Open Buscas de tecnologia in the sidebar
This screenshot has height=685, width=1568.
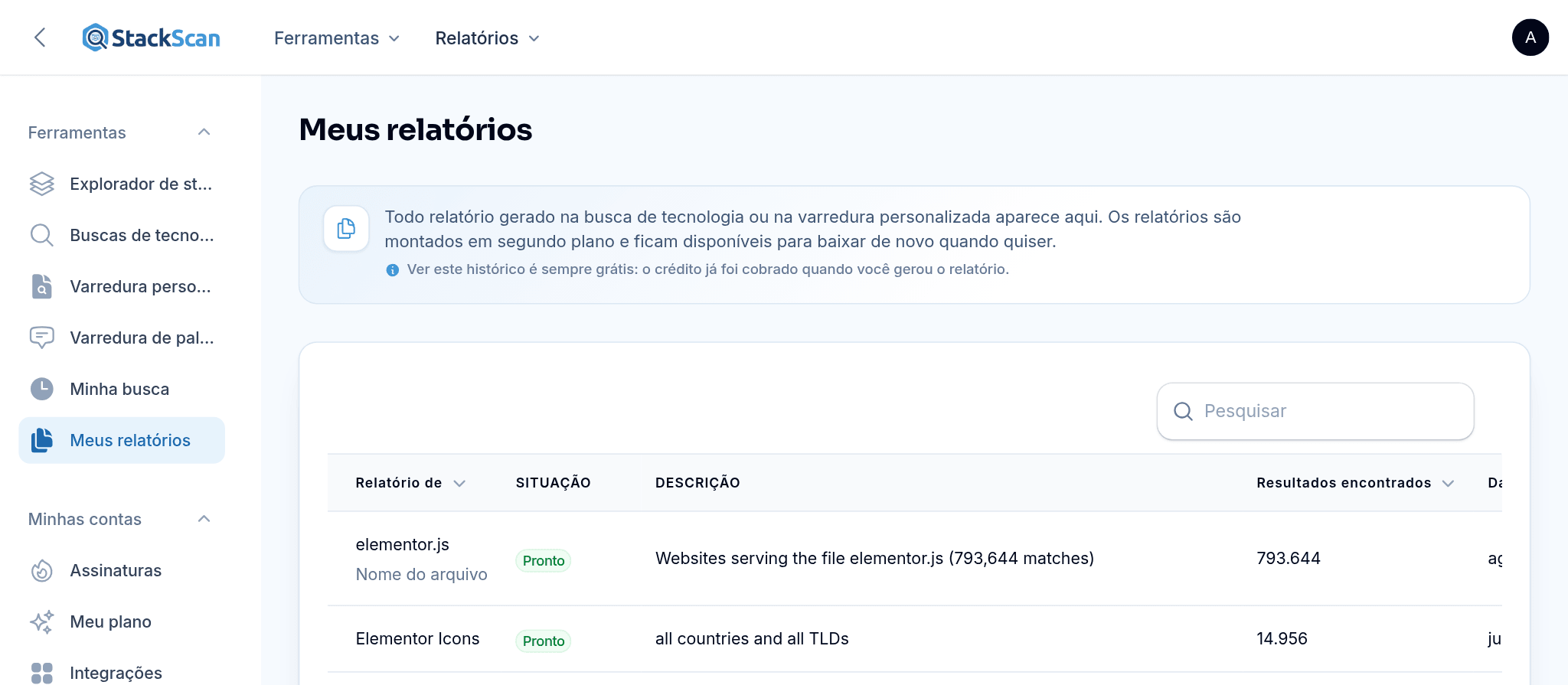pyautogui.click(x=122, y=235)
